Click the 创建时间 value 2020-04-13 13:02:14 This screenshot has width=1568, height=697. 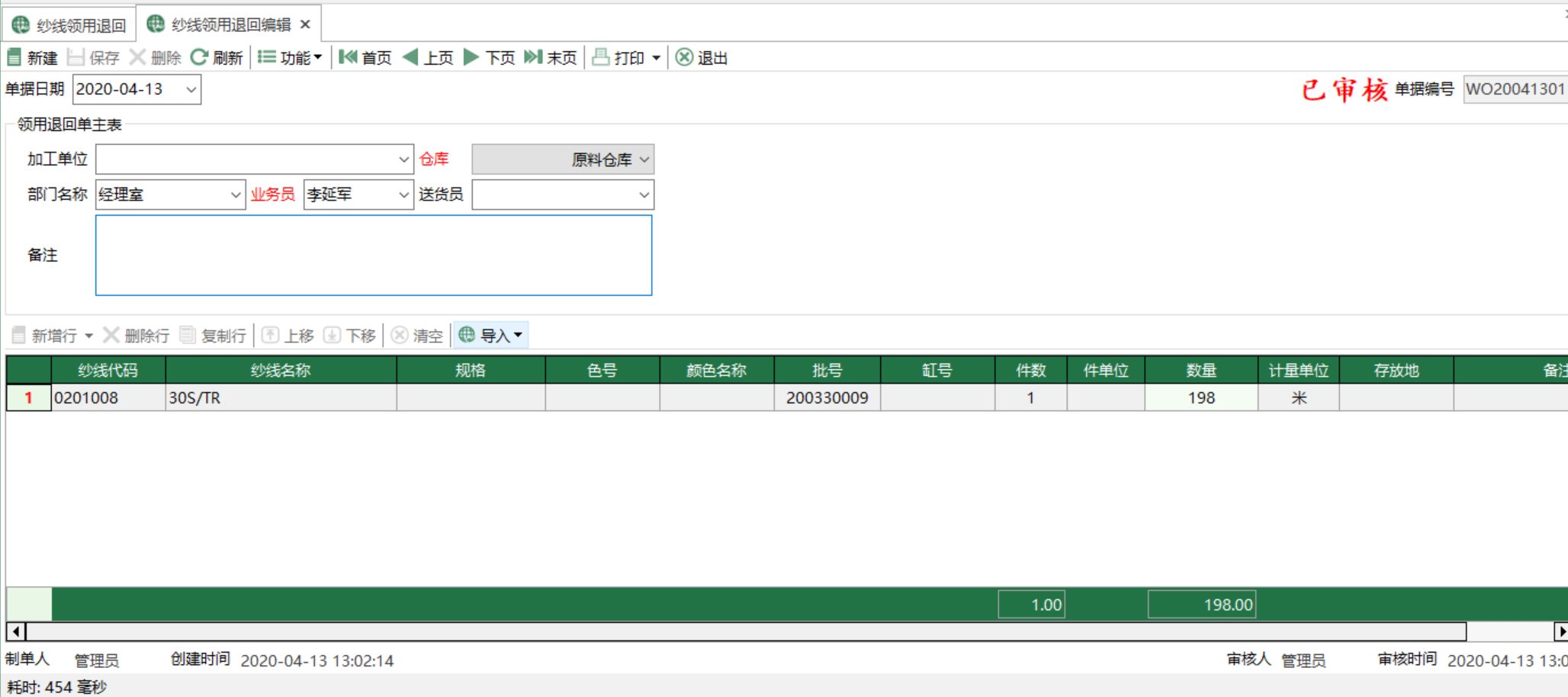(x=317, y=660)
